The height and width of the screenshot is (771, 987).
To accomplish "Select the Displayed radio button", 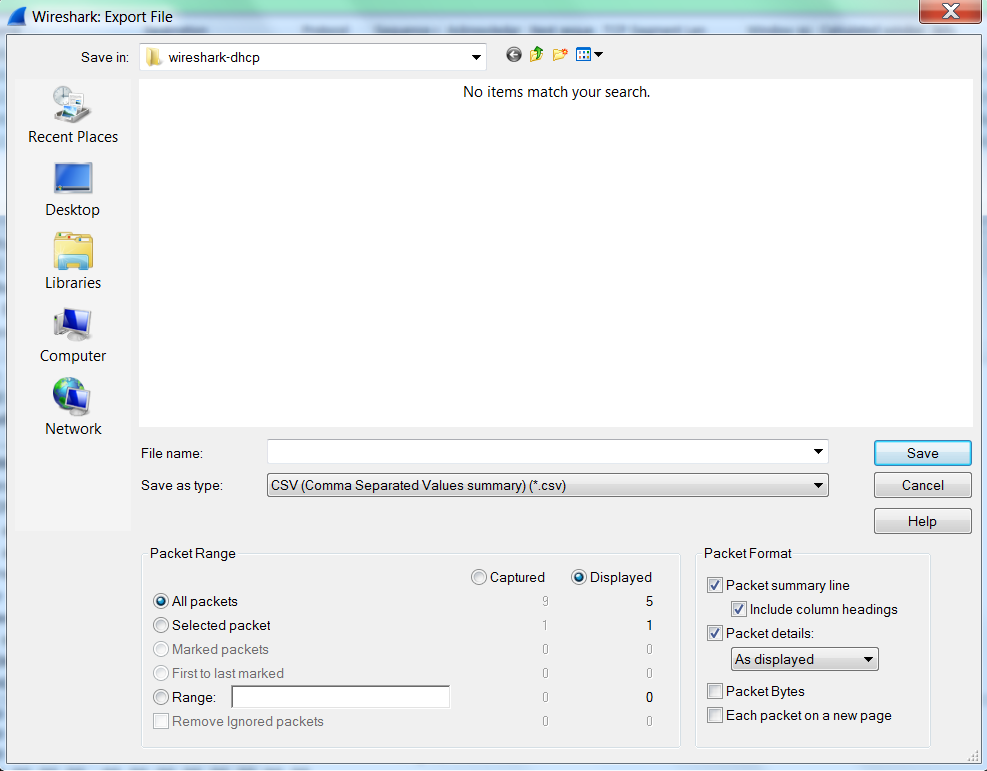I will pos(578,577).
